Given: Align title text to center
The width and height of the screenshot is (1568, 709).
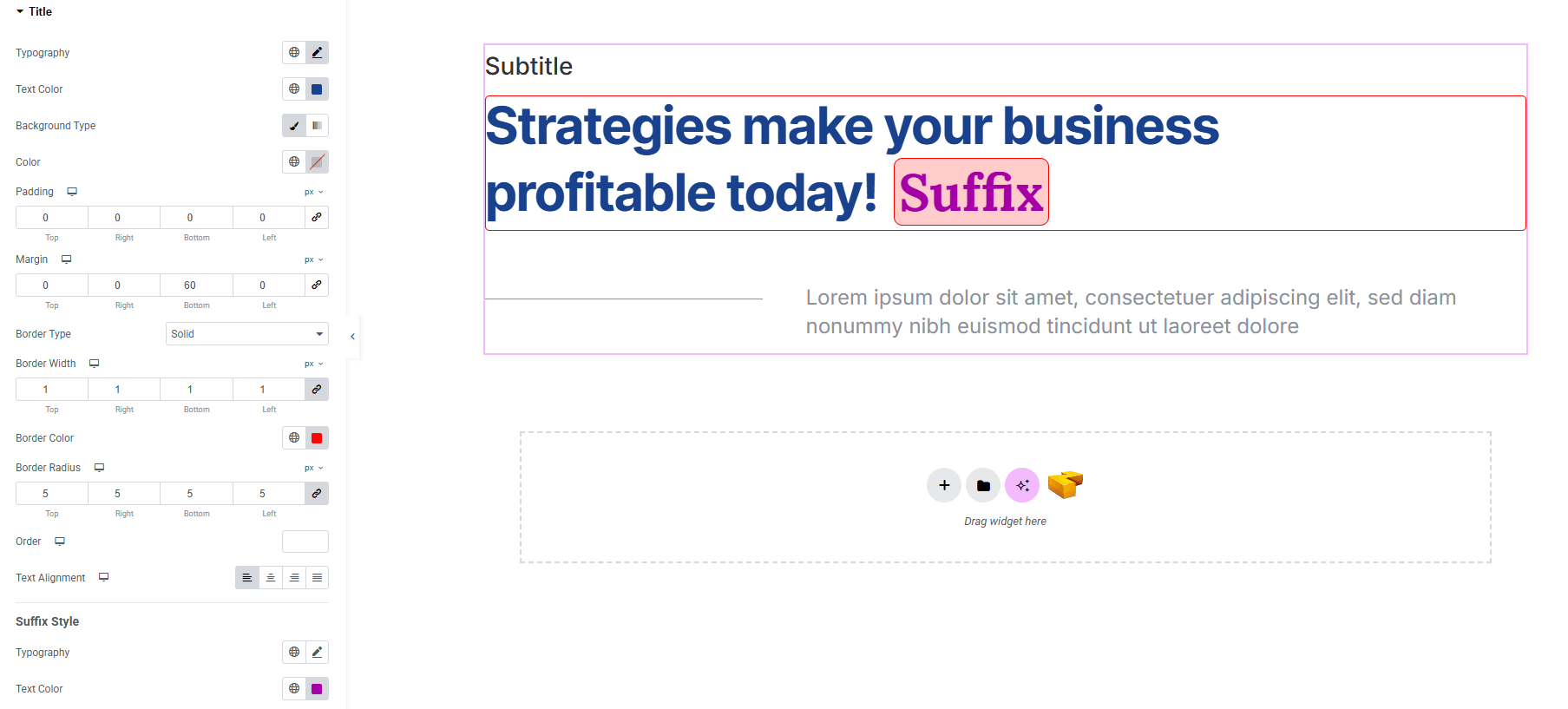Looking at the screenshot, I should tap(271, 578).
